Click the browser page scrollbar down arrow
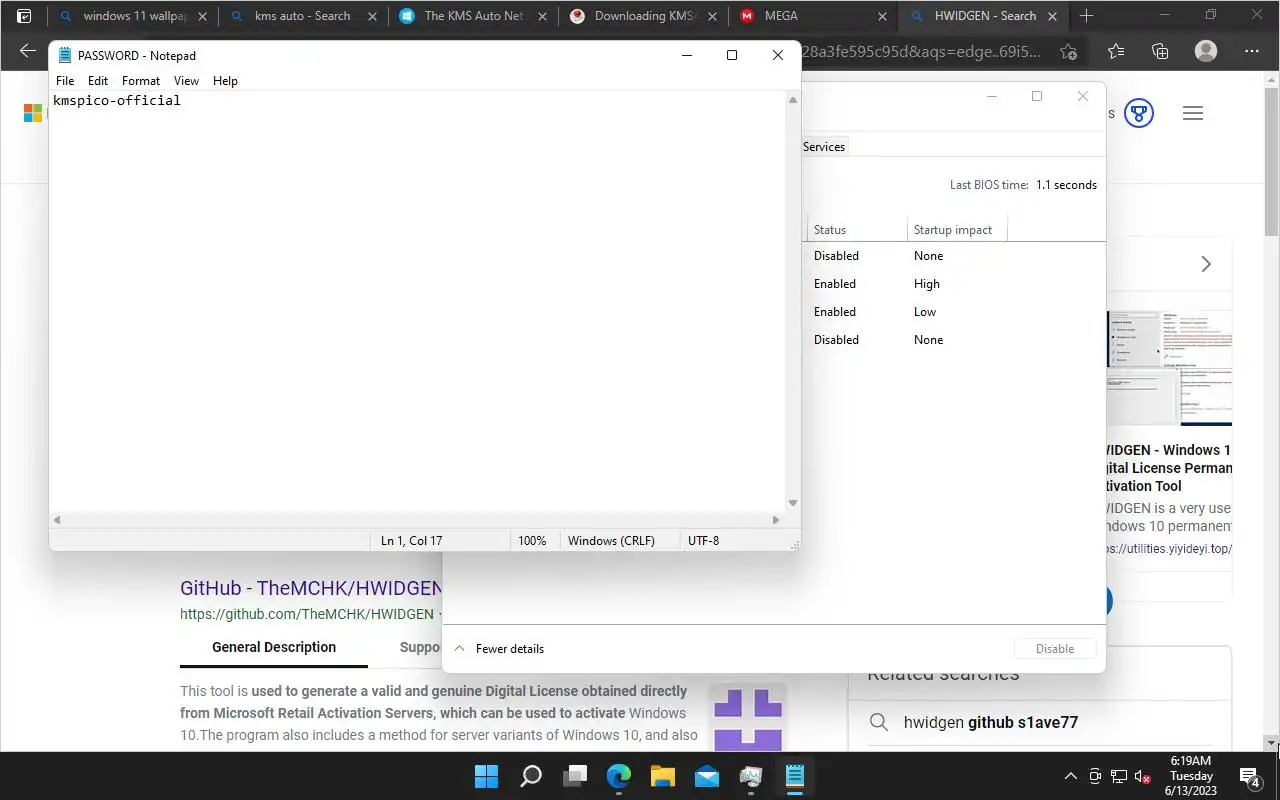 point(1272,743)
